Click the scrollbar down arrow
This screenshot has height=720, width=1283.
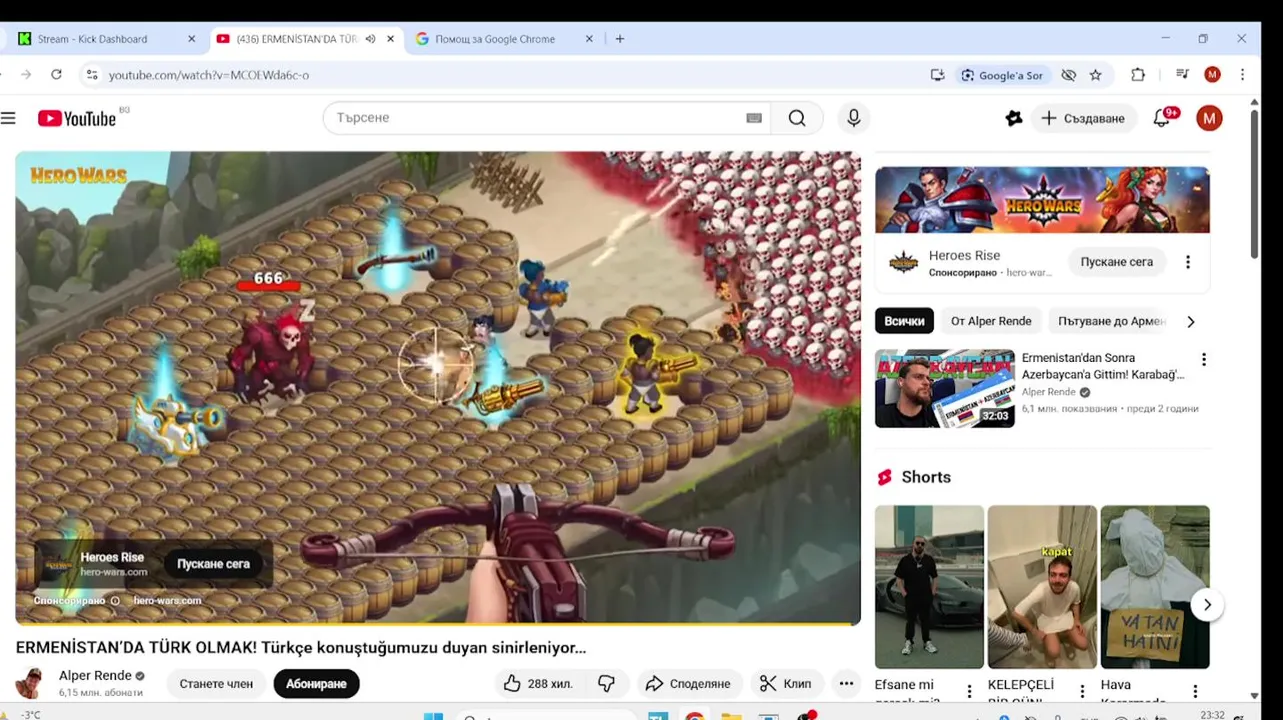(1254, 696)
